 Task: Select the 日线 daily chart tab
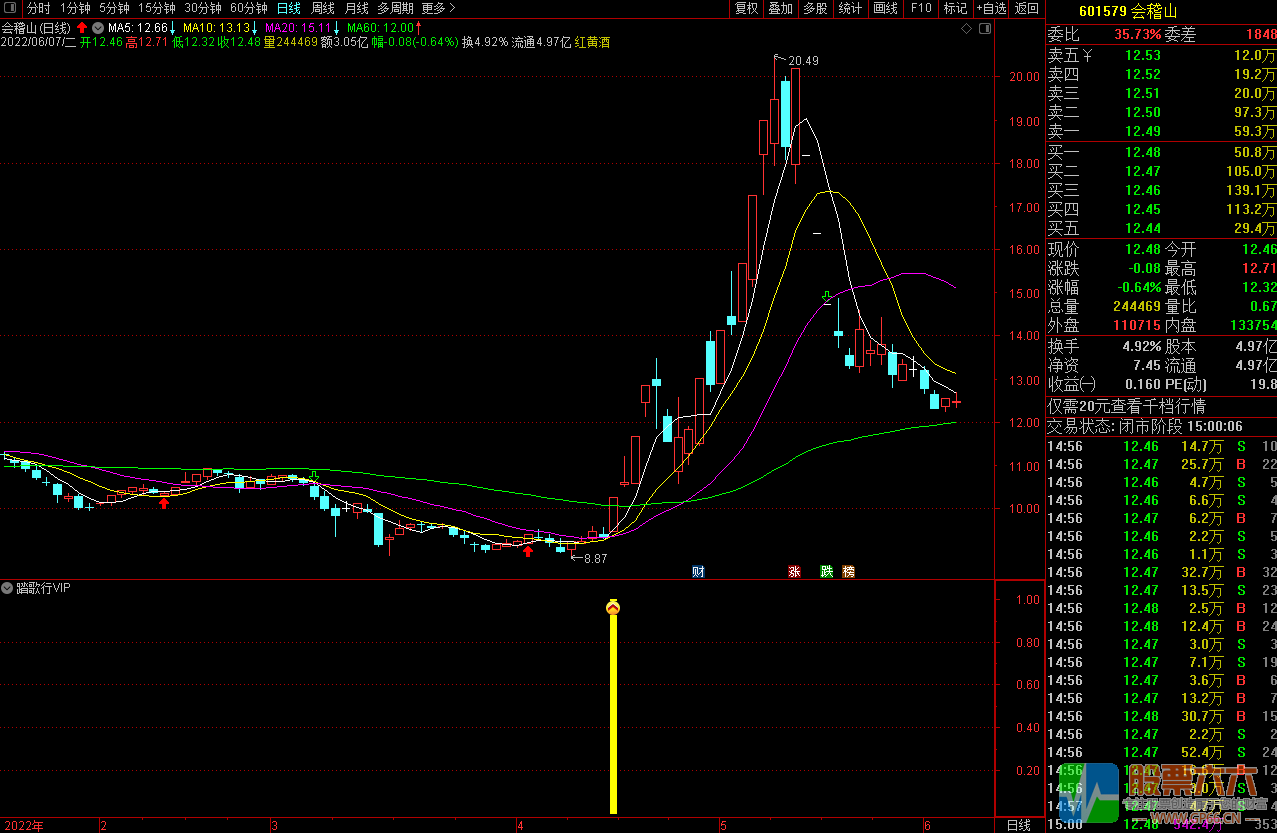pyautogui.click(x=288, y=8)
